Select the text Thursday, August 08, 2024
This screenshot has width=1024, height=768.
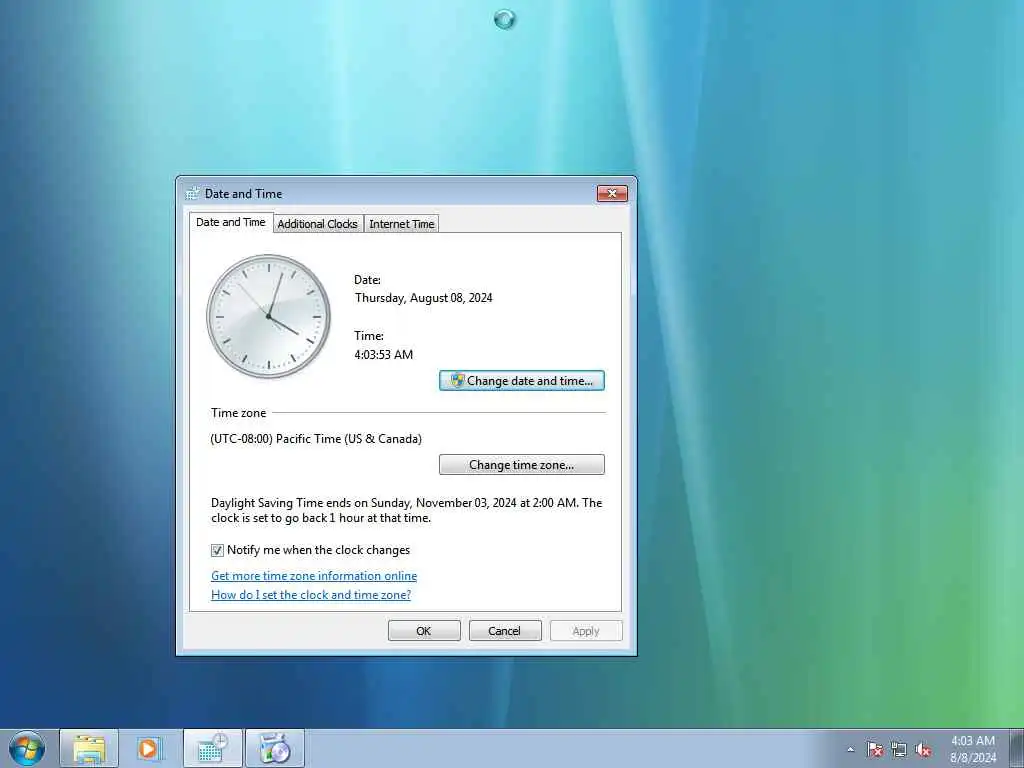[x=424, y=298]
